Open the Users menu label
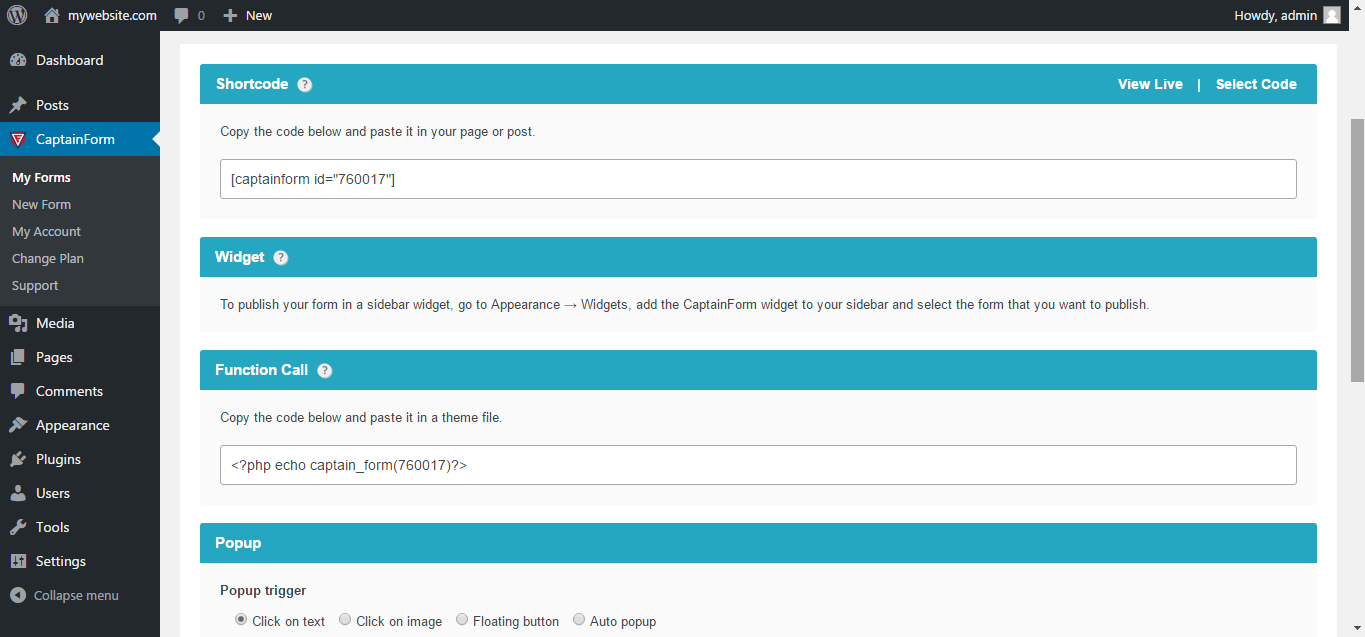1365x637 pixels. (x=53, y=493)
